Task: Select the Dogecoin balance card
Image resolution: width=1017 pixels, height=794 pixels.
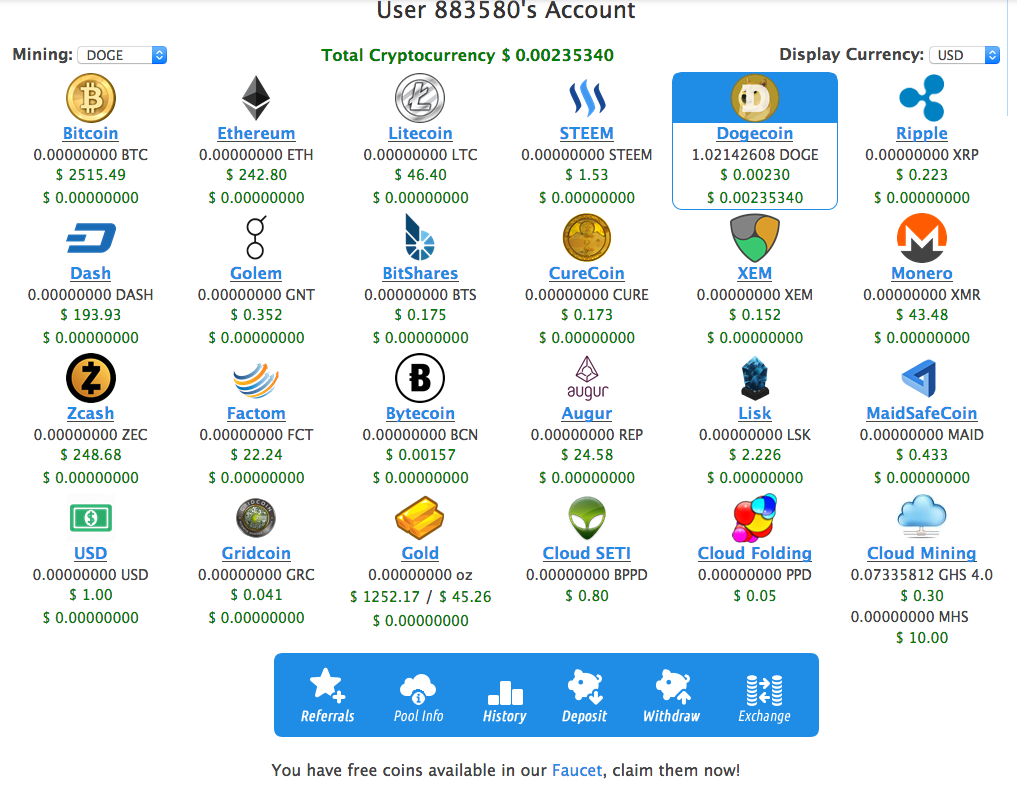Action: pos(755,140)
